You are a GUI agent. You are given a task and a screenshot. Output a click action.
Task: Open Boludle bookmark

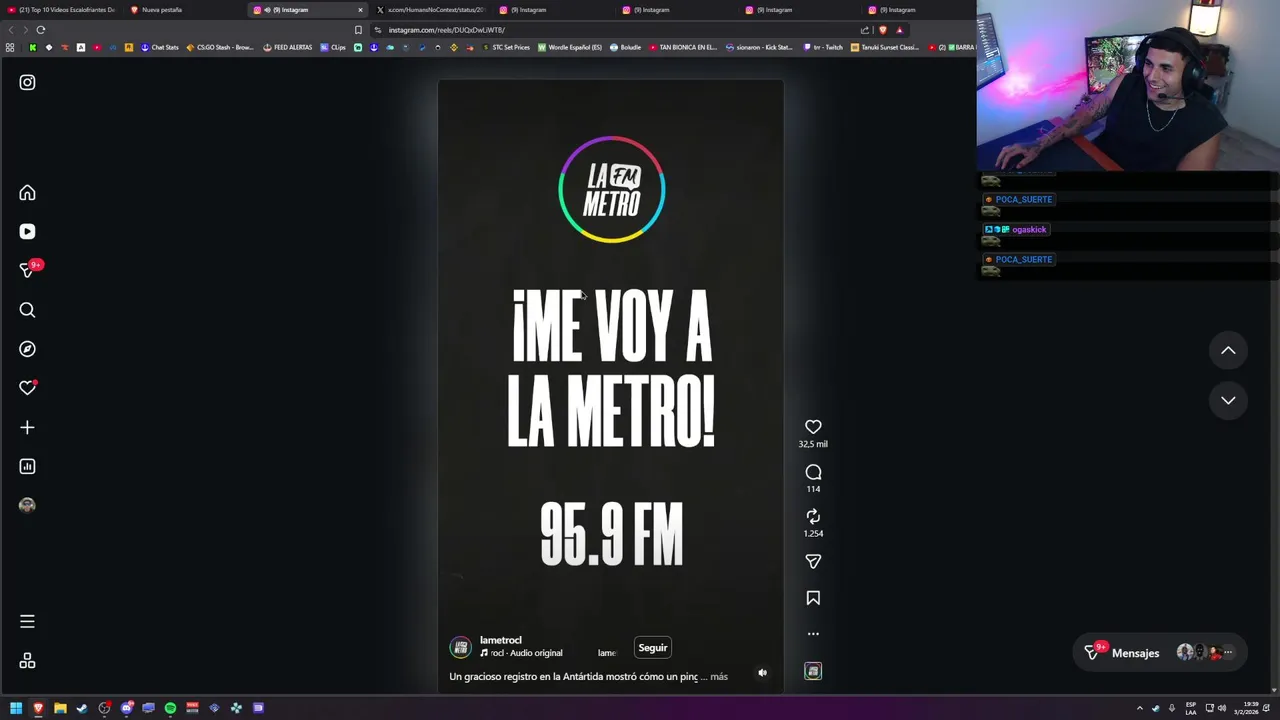626,47
